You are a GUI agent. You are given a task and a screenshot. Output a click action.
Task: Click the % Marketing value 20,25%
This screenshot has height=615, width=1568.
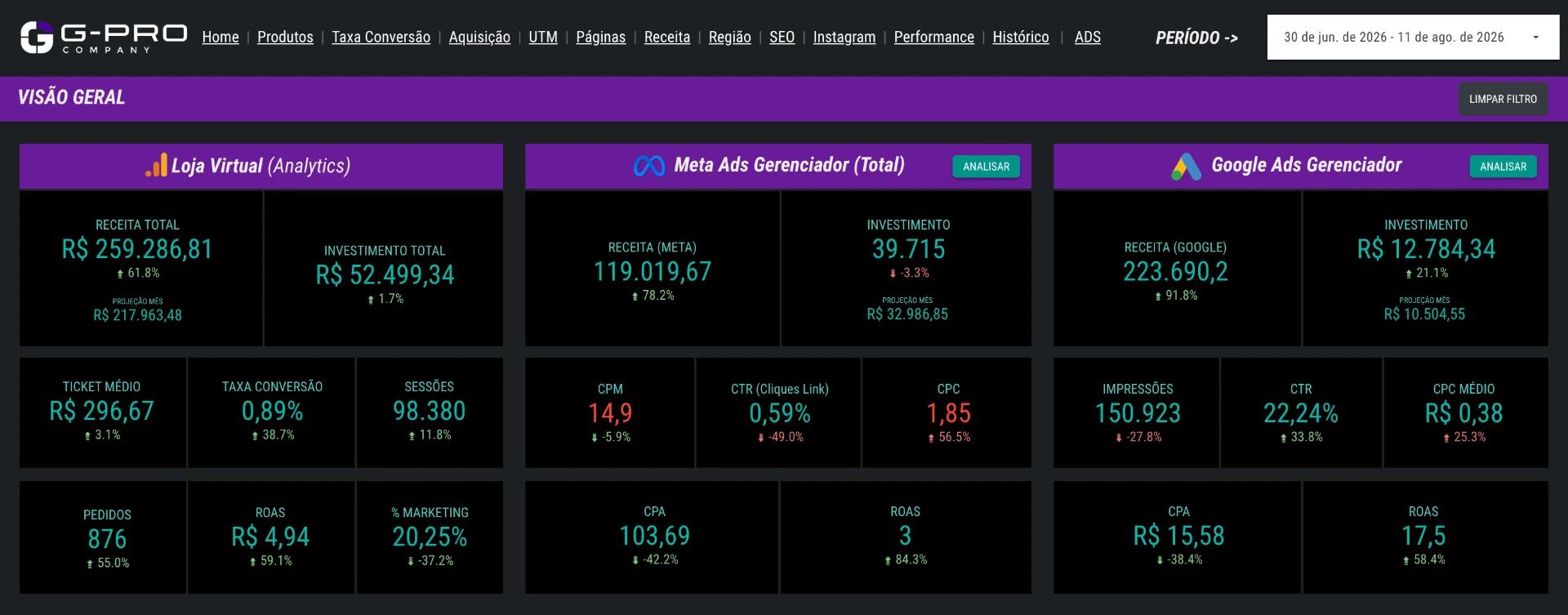[x=430, y=537]
